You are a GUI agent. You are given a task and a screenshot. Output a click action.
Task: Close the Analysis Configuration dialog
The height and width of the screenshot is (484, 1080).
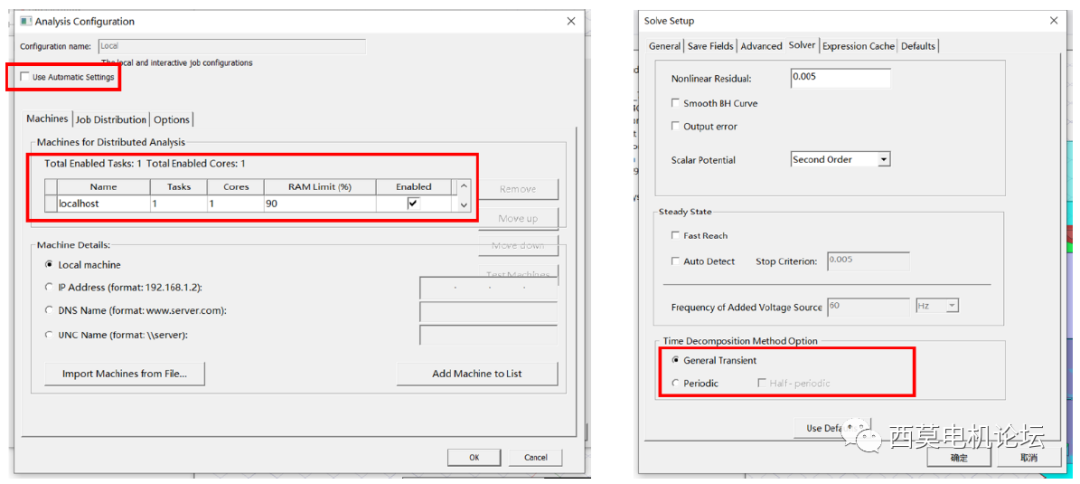click(571, 21)
